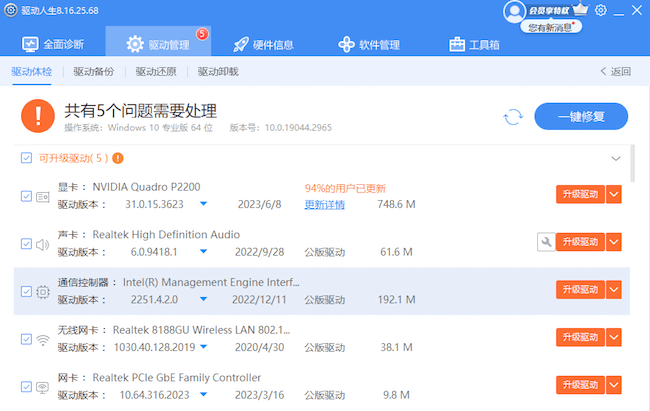Click the graphics card device icon
The width and height of the screenshot is (650, 411).
tap(43, 197)
